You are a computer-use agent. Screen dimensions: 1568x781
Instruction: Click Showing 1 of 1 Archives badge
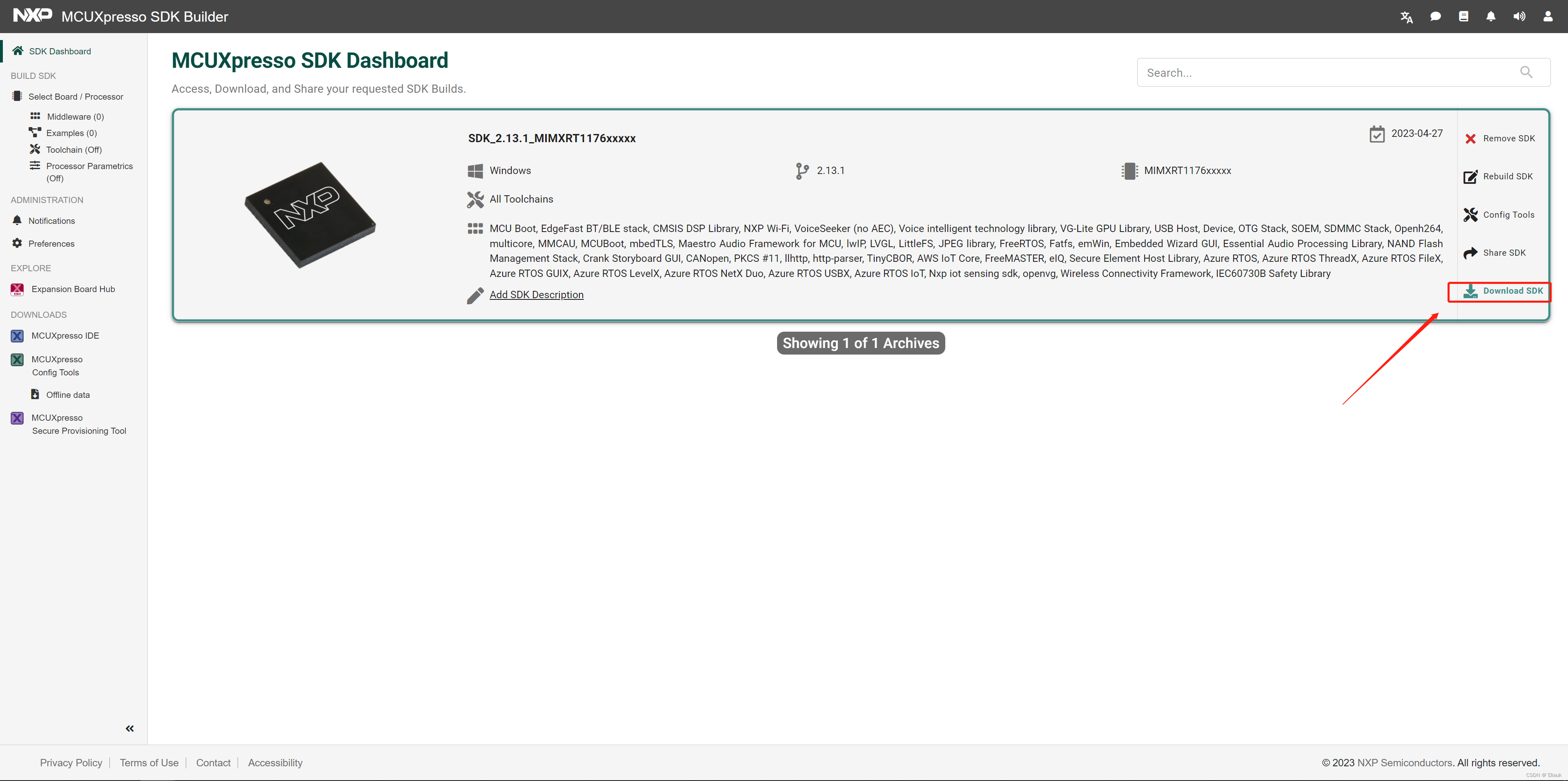click(x=861, y=344)
